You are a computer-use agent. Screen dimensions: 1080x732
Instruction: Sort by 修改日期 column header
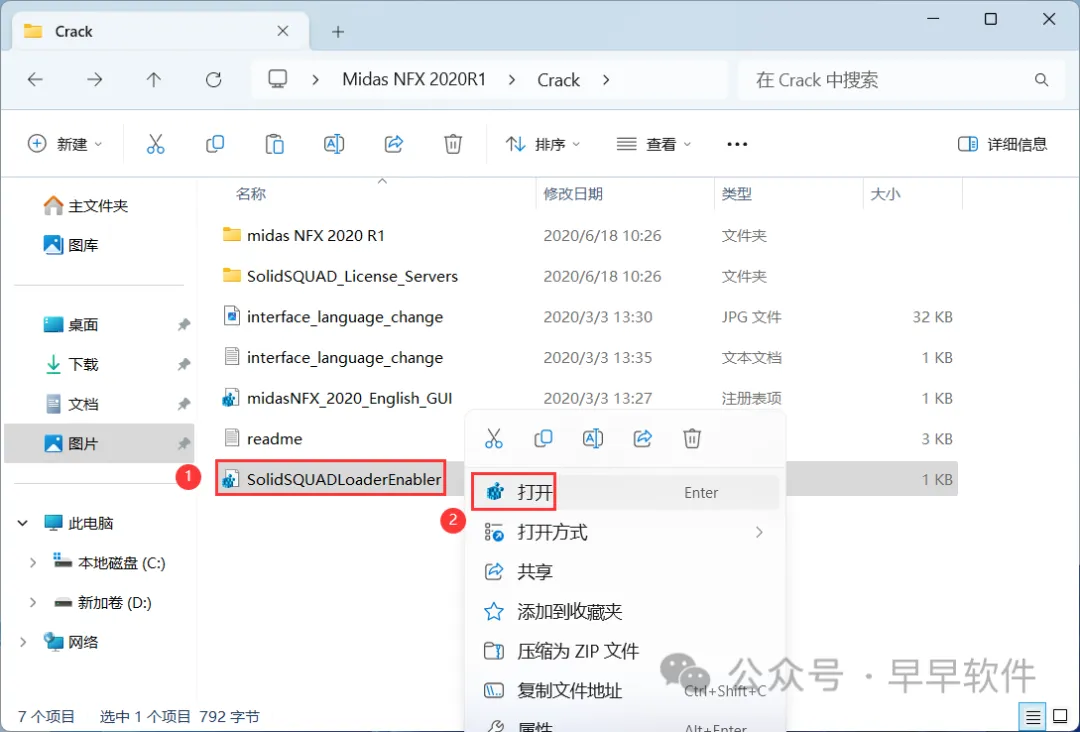tap(572, 194)
